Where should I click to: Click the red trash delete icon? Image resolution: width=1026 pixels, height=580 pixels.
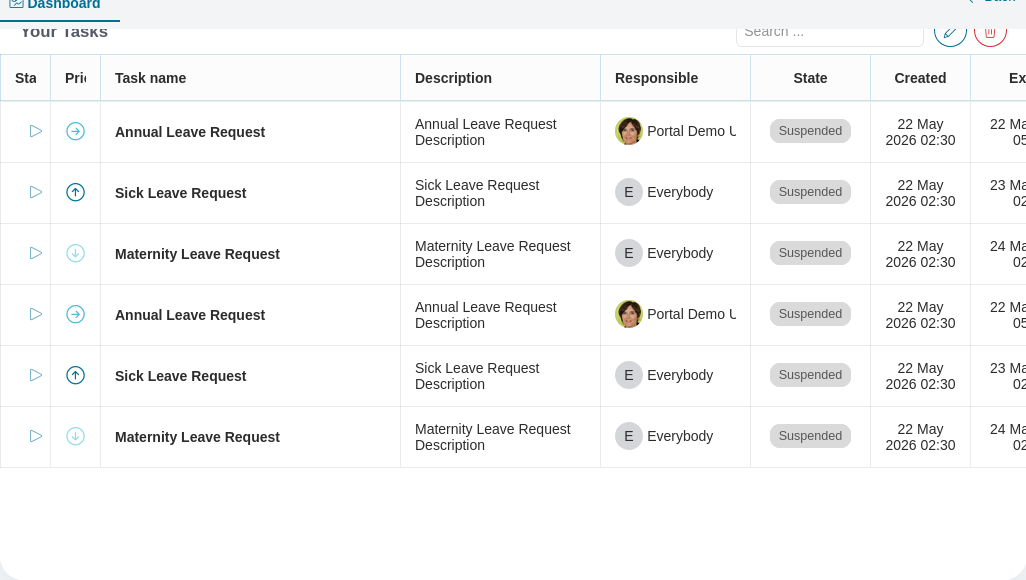click(x=990, y=34)
